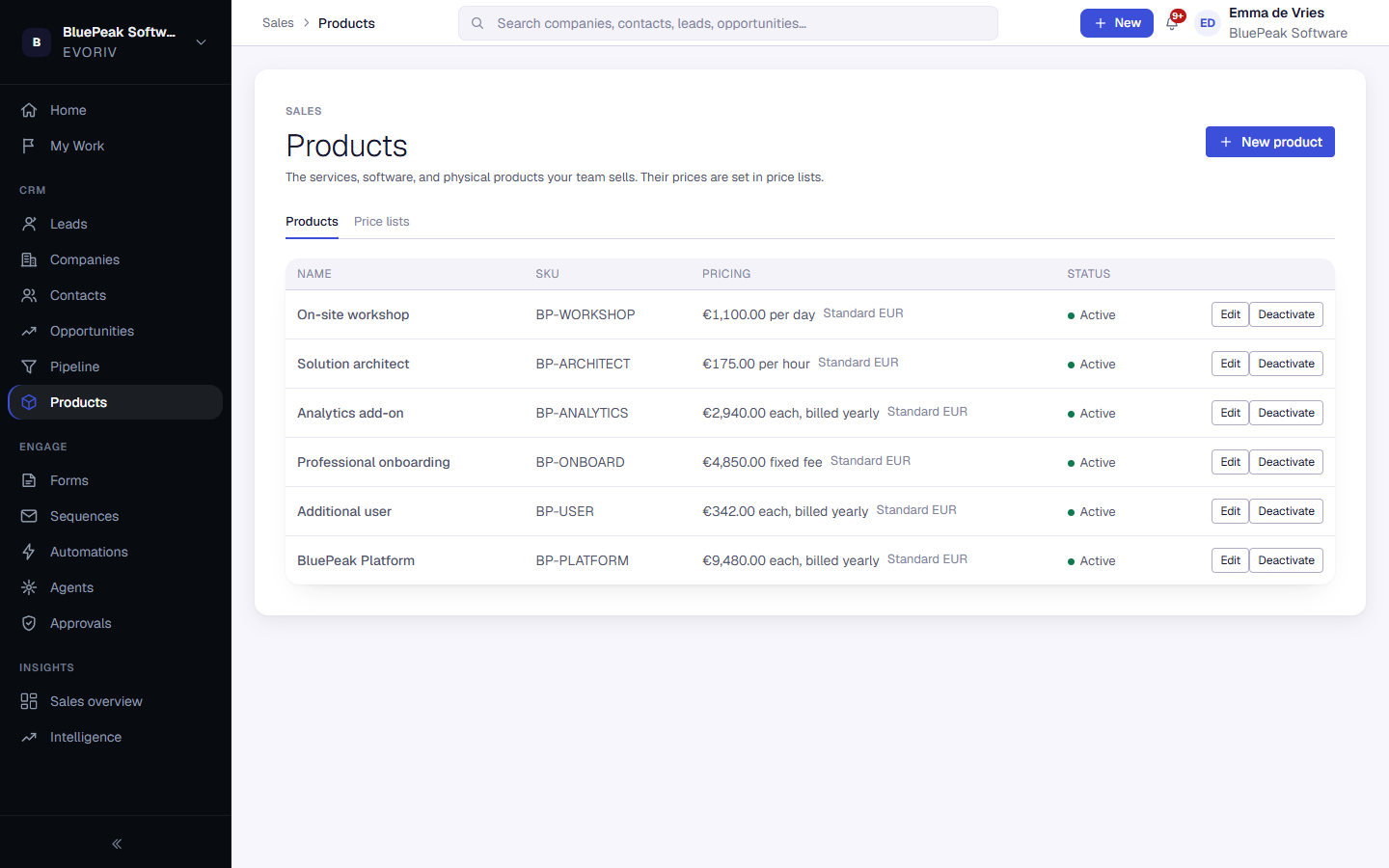Select the Companies building icon

tap(29, 259)
